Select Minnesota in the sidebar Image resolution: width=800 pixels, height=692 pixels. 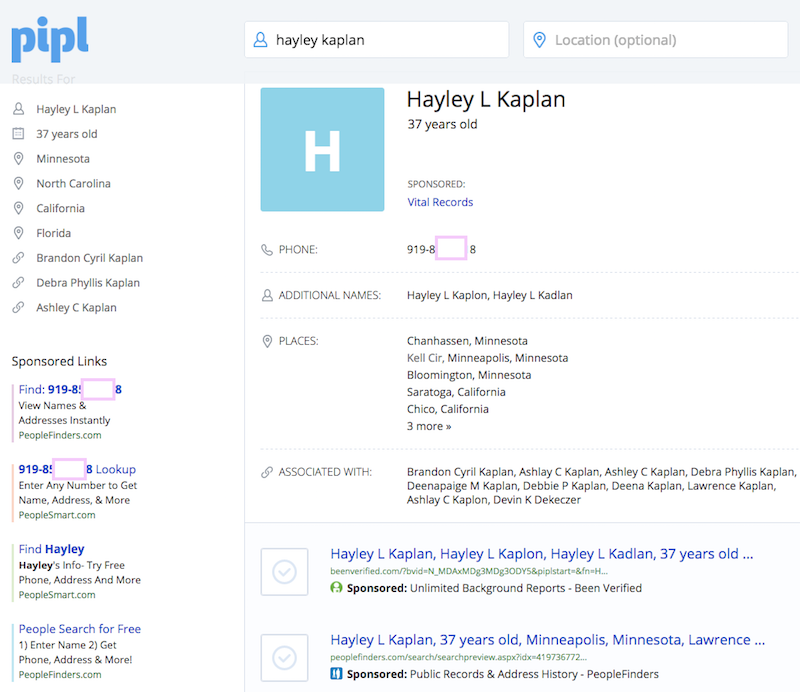point(63,159)
